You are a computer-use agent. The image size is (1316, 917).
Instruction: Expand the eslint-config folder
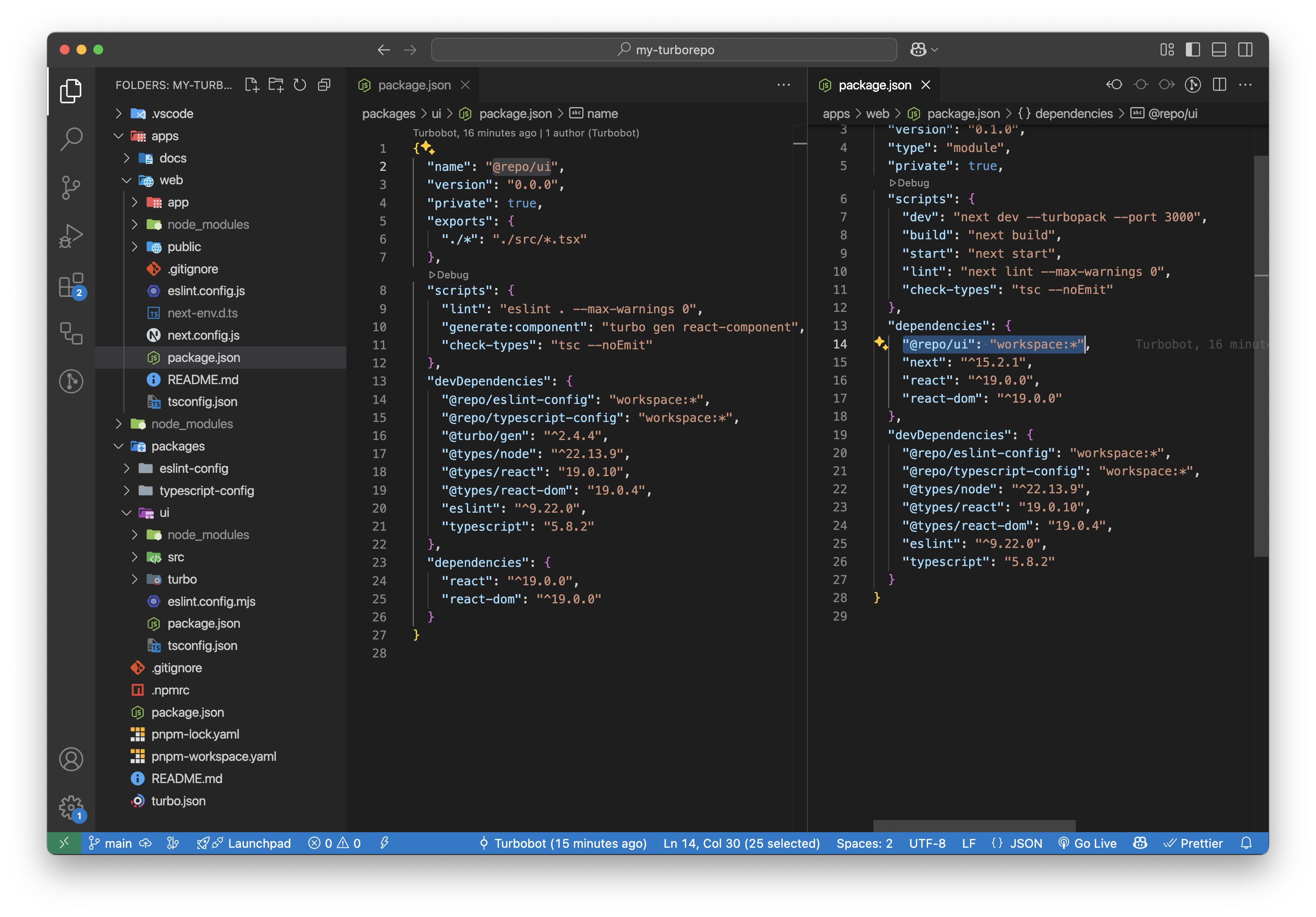193,468
